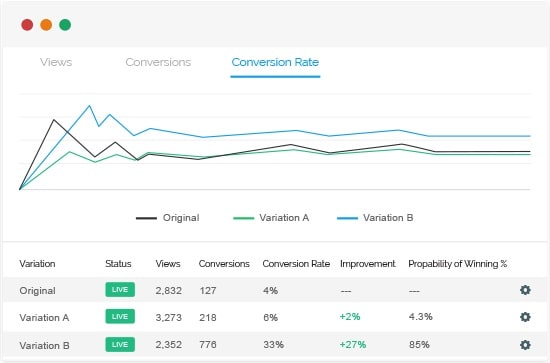Click the 4.3% winning probability value
Screen dimensions: 550x363
421,317
